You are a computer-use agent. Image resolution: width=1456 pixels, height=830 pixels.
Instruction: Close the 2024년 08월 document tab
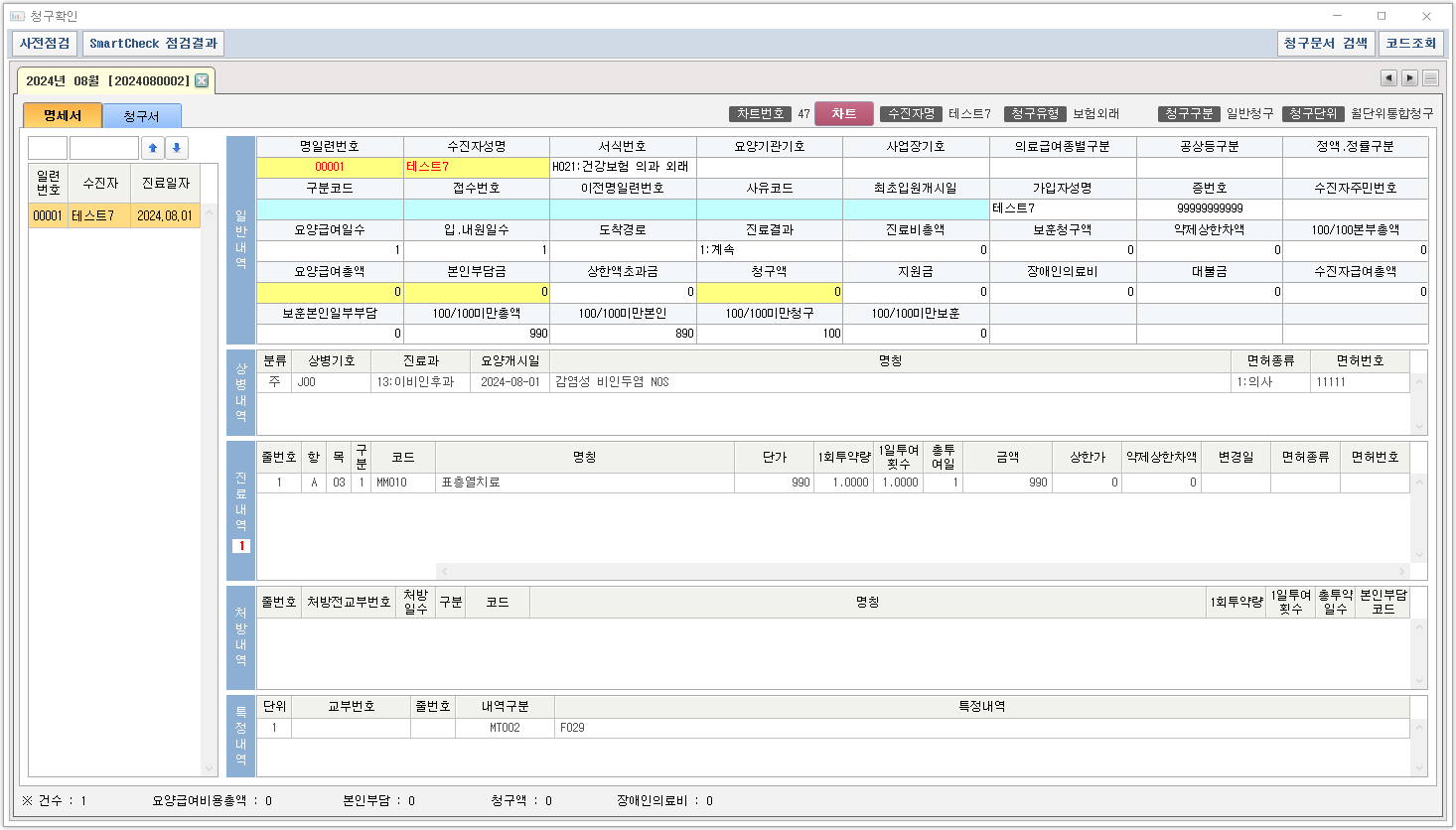[x=202, y=80]
